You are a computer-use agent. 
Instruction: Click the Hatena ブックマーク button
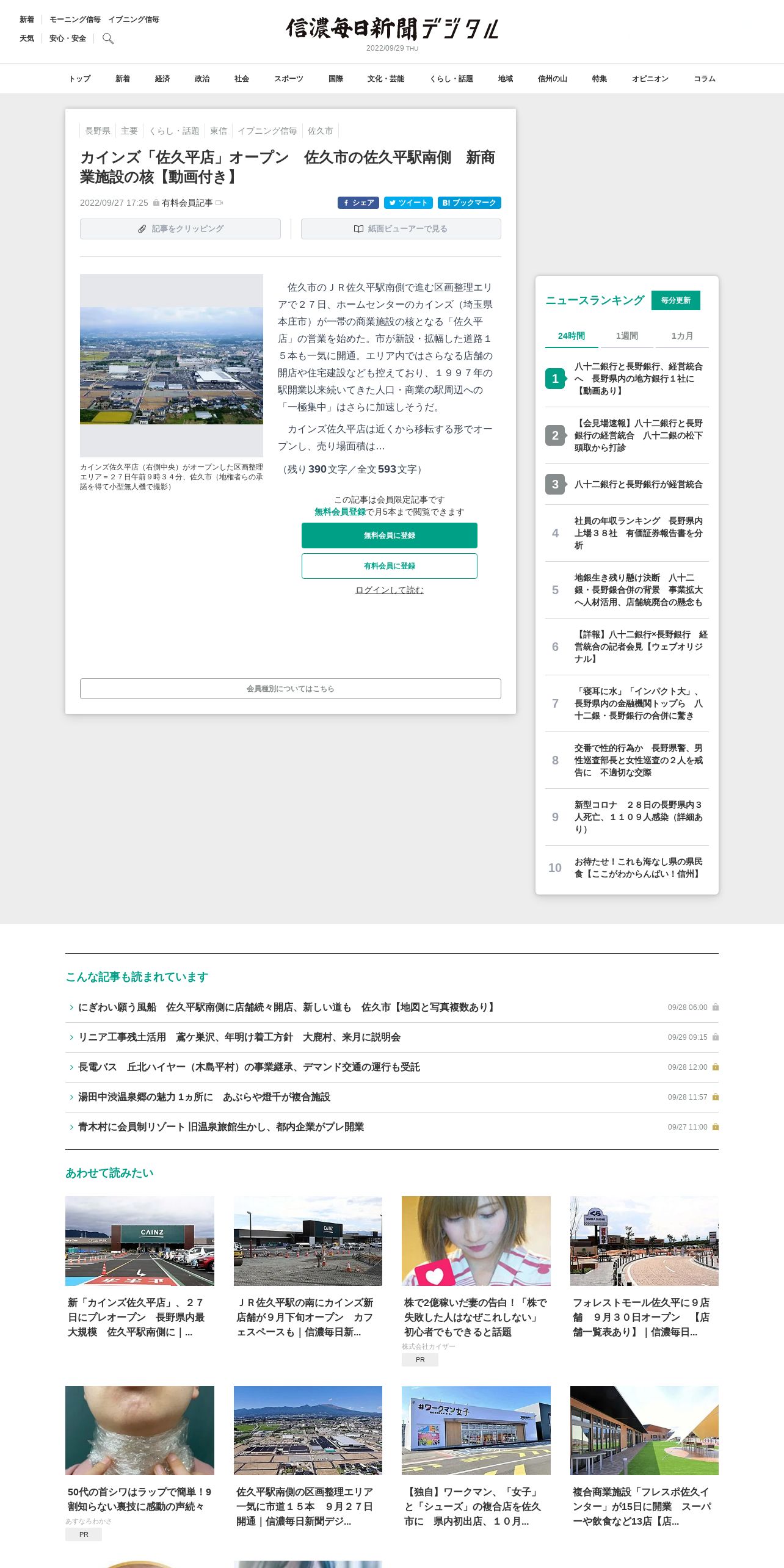(x=470, y=203)
